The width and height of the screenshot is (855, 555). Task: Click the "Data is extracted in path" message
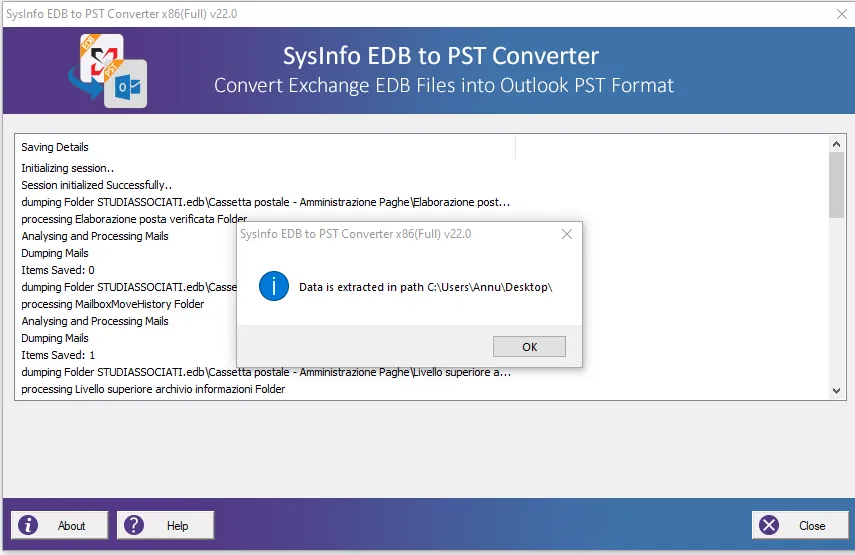(x=426, y=287)
